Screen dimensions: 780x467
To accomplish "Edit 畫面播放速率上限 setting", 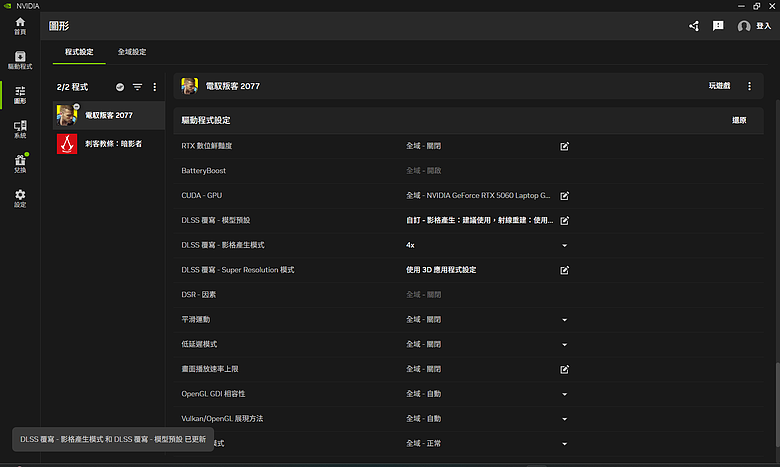I will click(x=564, y=370).
